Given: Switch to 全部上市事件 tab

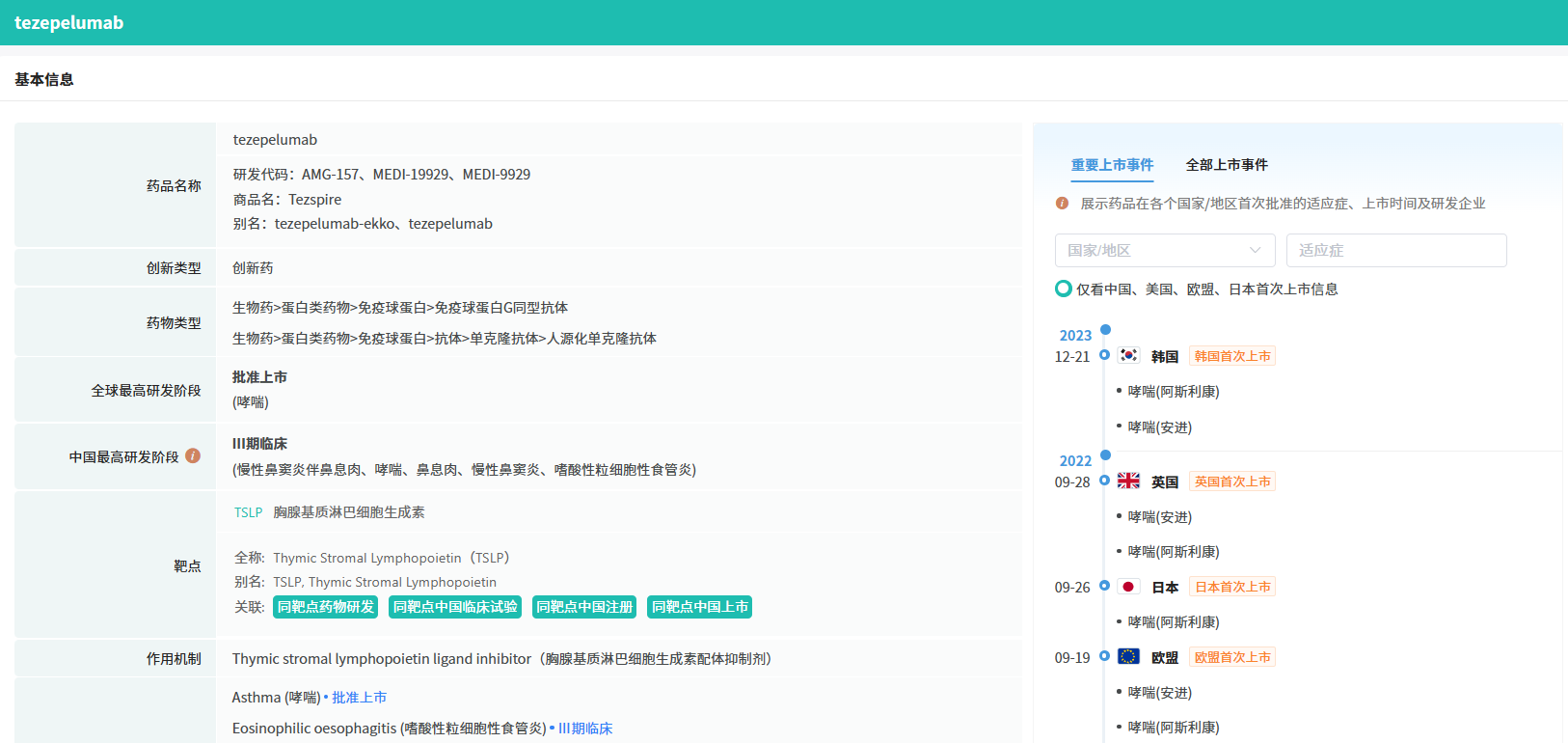Looking at the screenshot, I should coord(1227,165).
